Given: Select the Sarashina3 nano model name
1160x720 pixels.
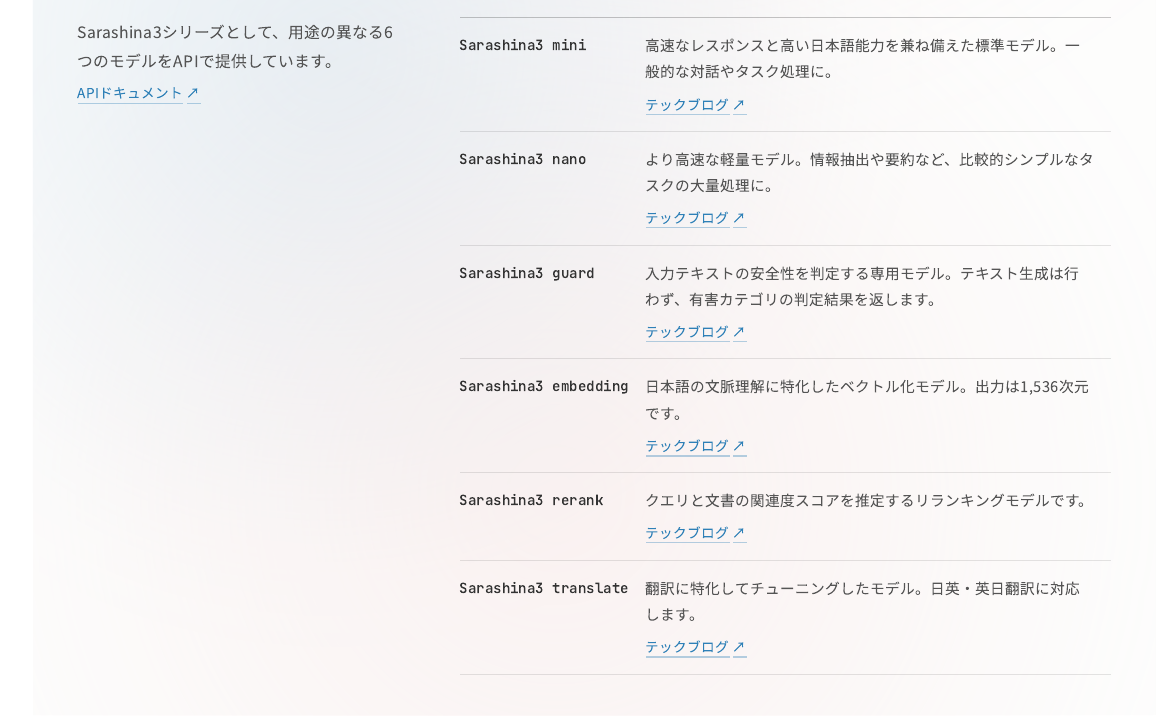Looking at the screenshot, I should point(522,159).
